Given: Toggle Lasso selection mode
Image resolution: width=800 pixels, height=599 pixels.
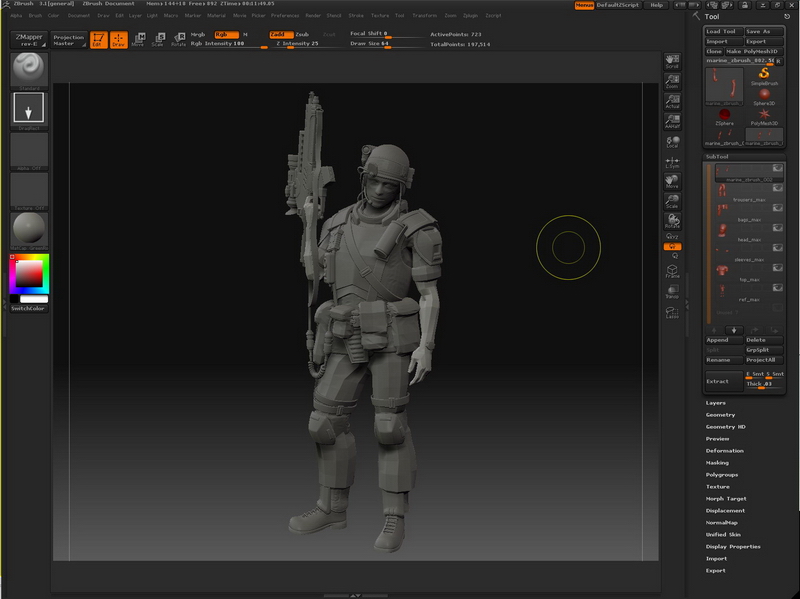Looking at the screenshot, I should (672, 312).
